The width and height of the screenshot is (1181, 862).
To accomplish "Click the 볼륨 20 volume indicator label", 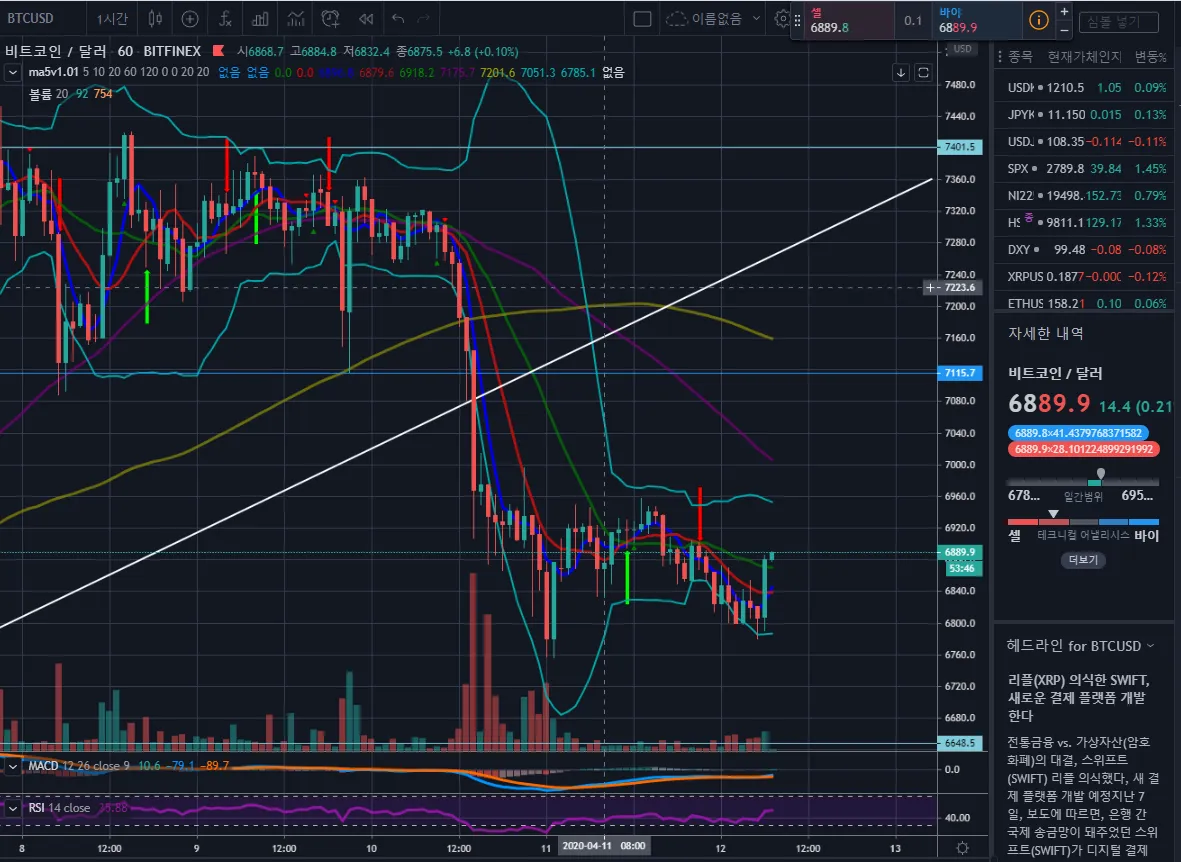I will coord(48,94).
